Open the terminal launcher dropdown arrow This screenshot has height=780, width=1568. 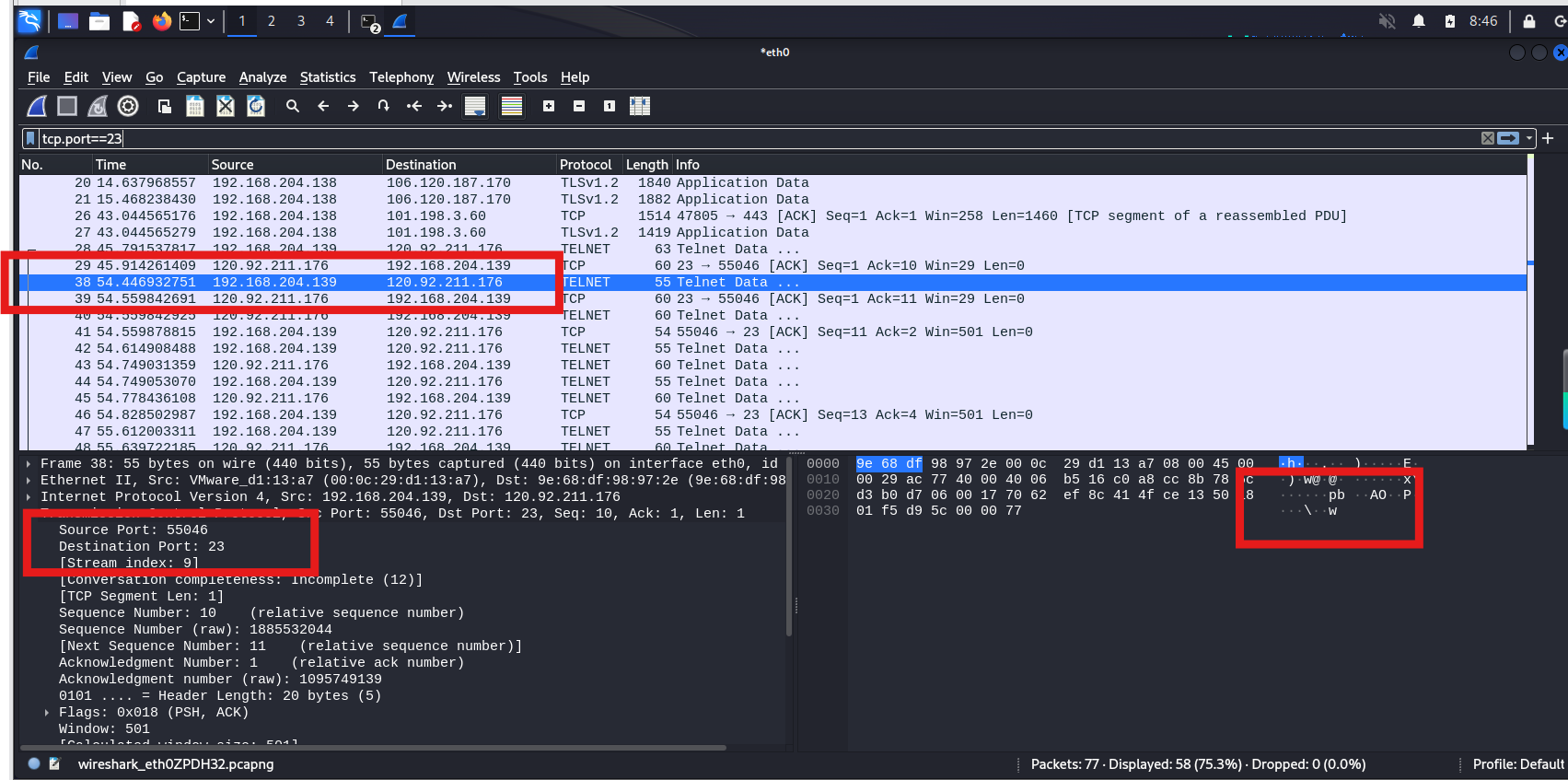pyautogui.click(x=211, y=21)
